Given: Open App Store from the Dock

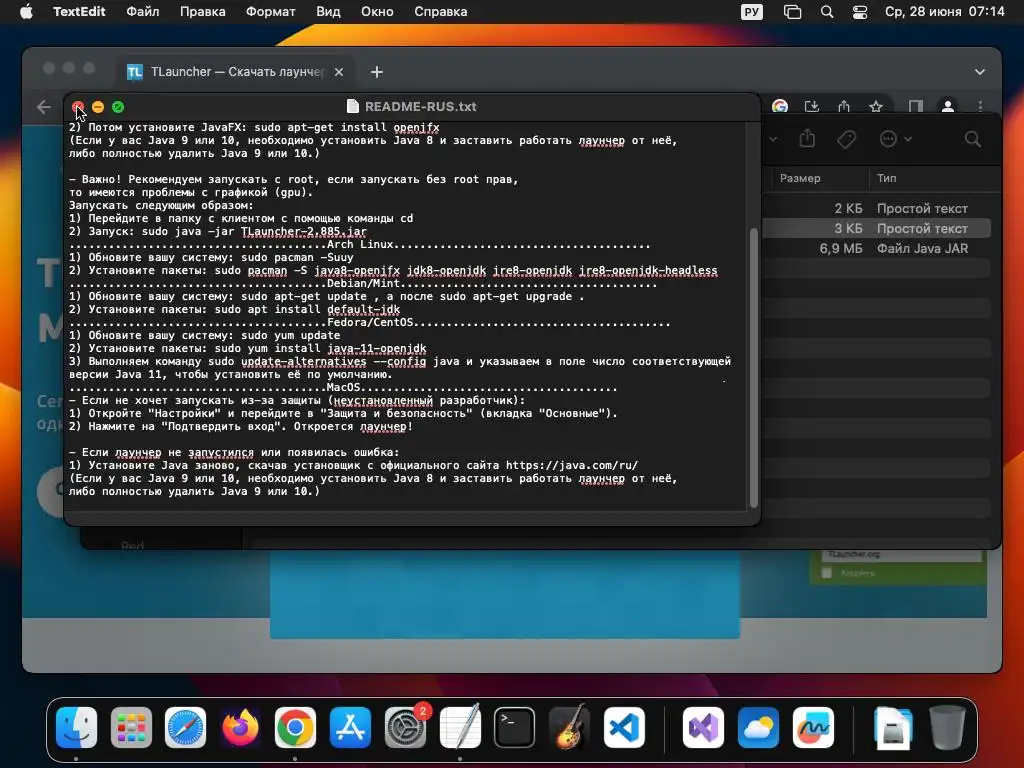Looking at the screenshot, I should tap(350, 728).
